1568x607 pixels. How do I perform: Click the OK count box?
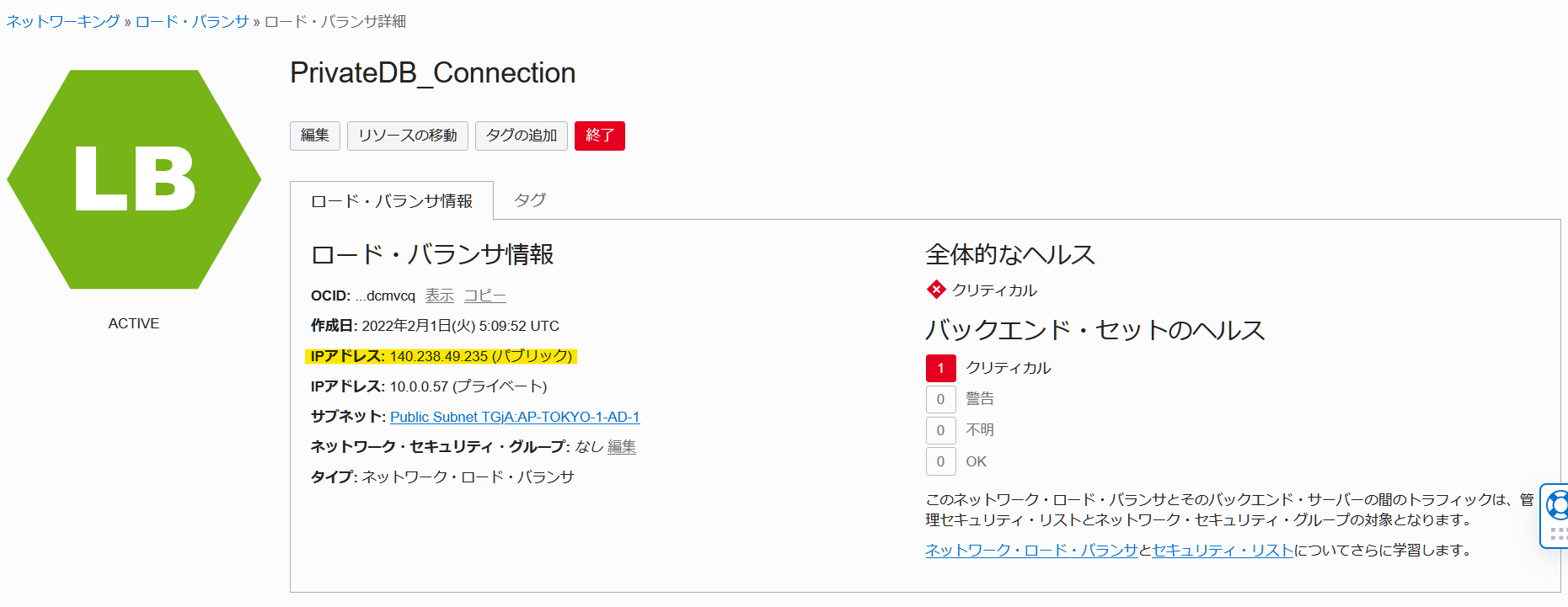click(x=940, y=461)
